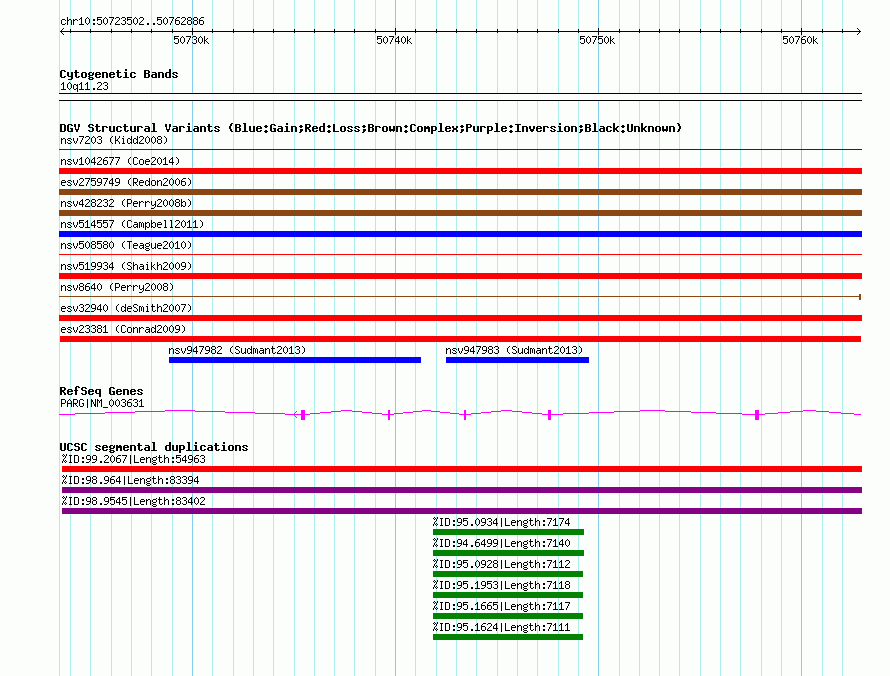
Task: Select the %ID:98.964|Length:83394 label
Action: click(x=131, y=480)
